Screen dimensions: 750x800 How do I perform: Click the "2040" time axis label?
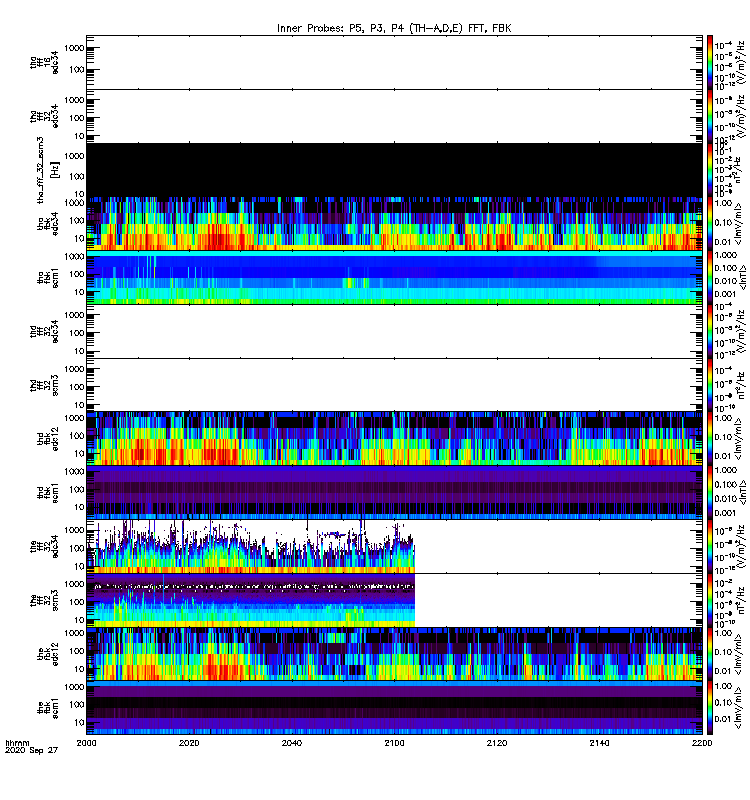tap(291, 742)
